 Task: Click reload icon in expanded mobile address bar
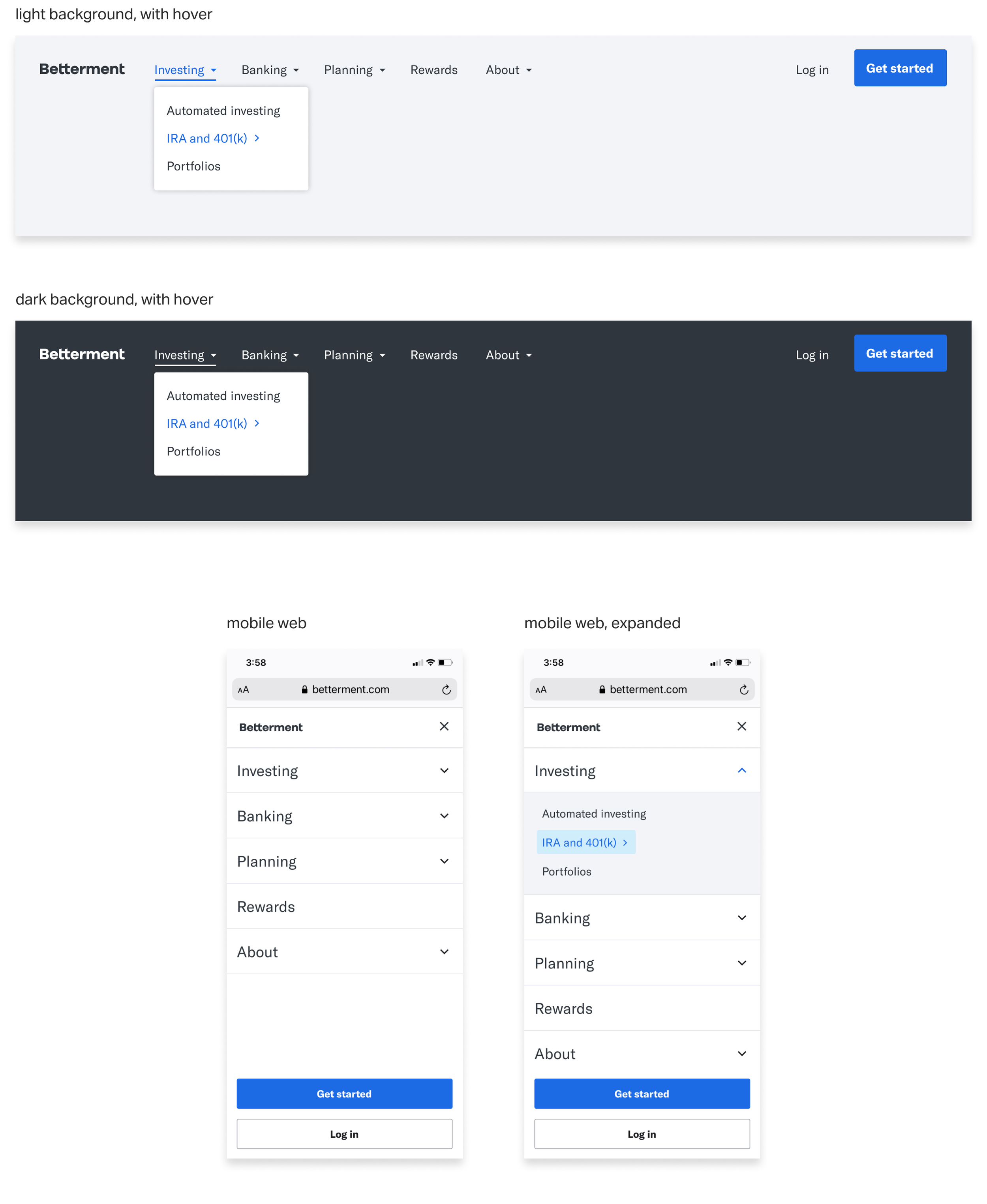pyautogui.click(x=744, y=690)
